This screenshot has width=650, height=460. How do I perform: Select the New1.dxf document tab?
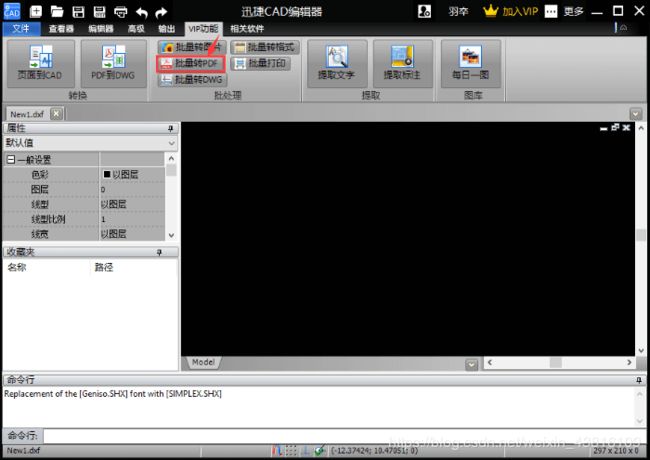[x=27, y=114]
